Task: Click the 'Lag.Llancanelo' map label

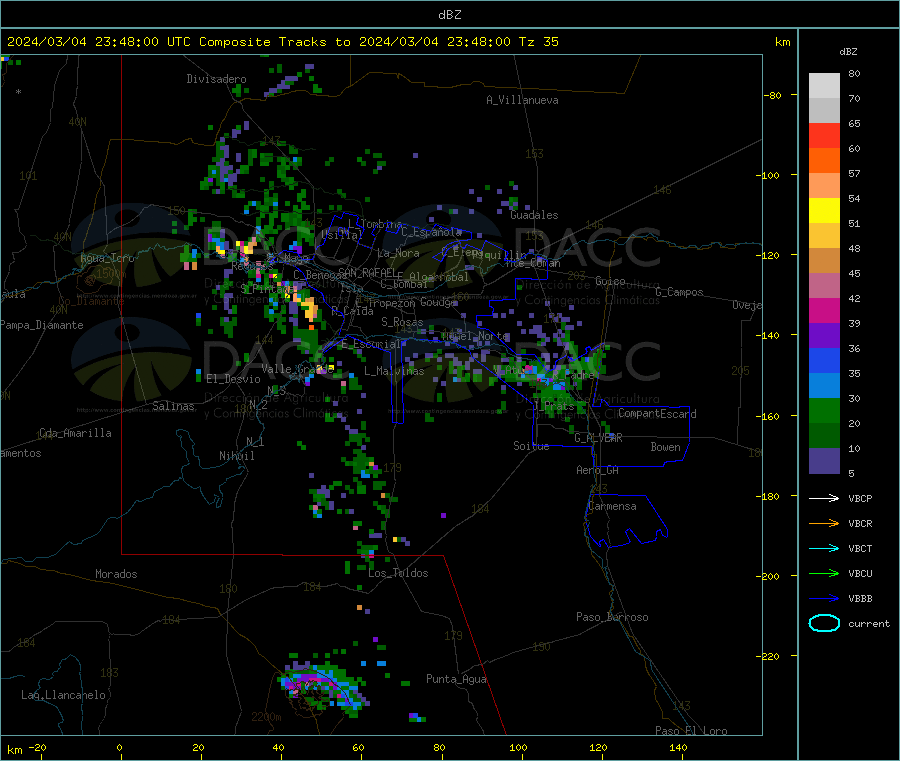Action: (x=63, y=695)
